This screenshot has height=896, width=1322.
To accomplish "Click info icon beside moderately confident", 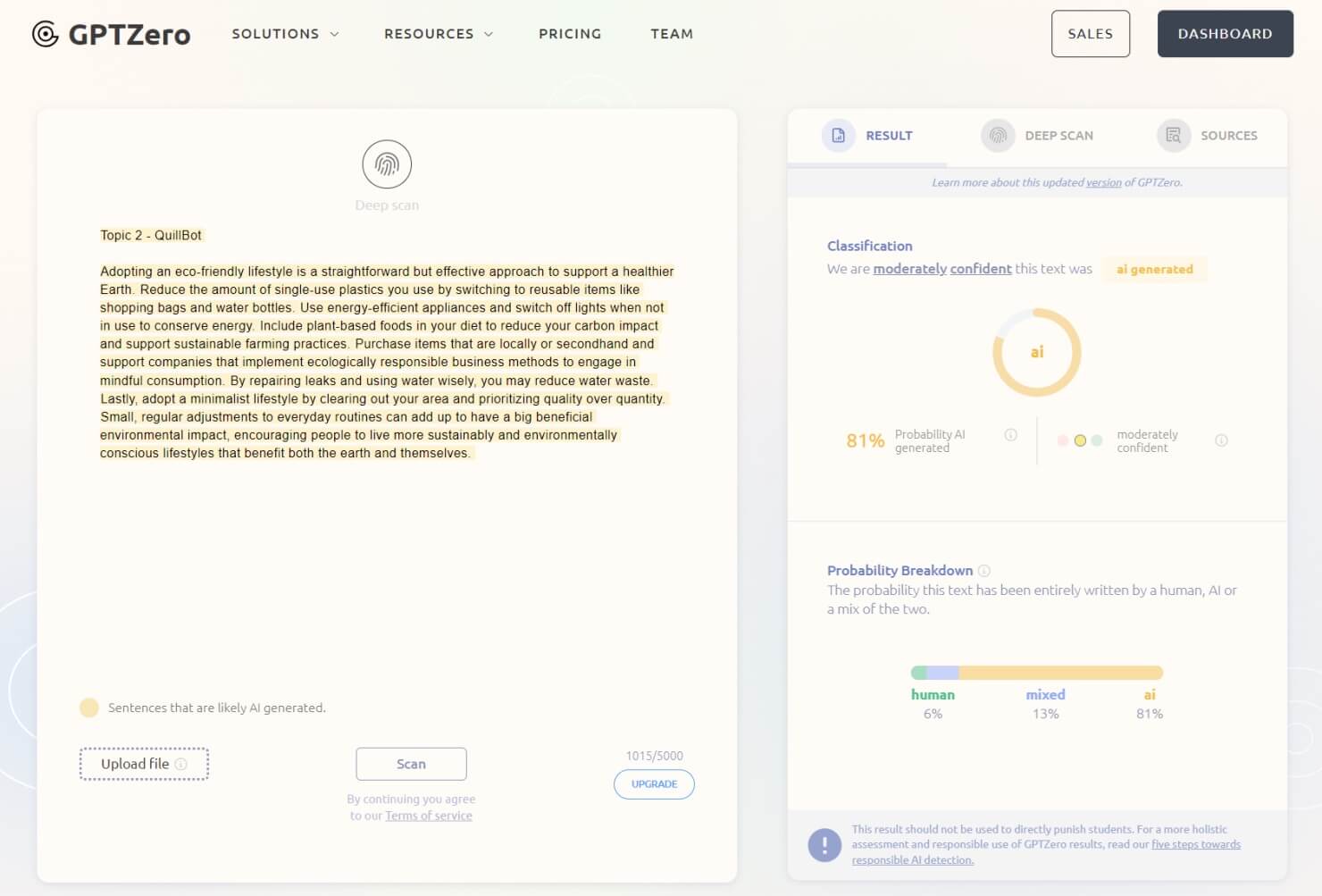I will tap(1221, 440).
